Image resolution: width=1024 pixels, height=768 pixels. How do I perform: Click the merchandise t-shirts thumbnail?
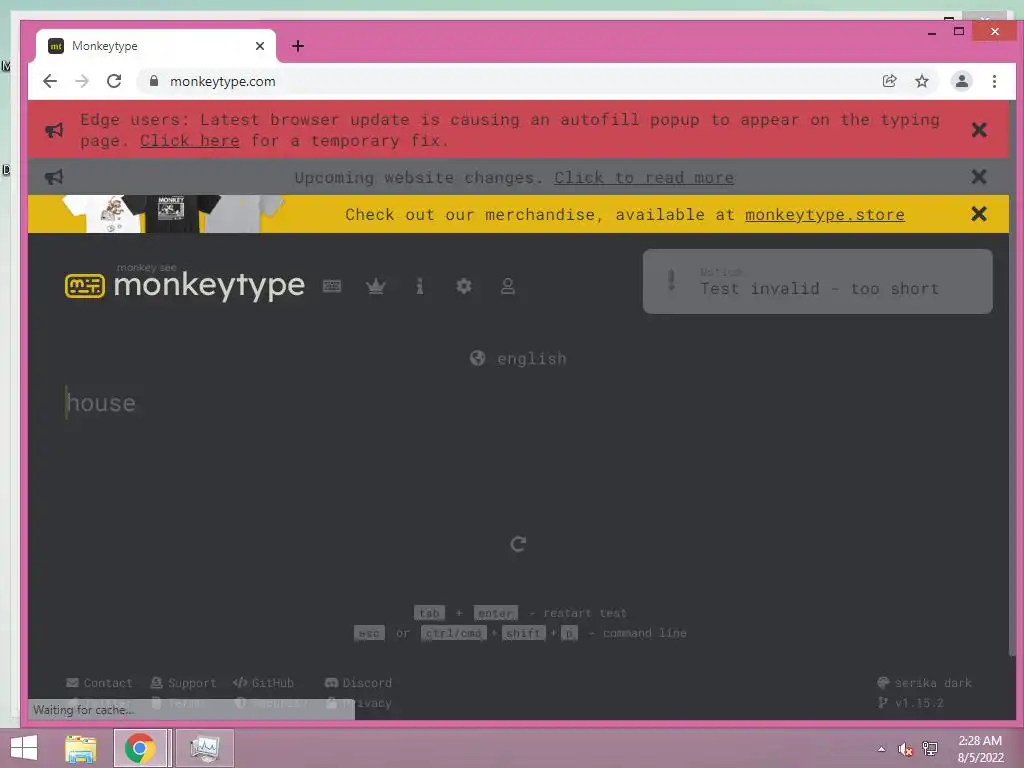173,214
